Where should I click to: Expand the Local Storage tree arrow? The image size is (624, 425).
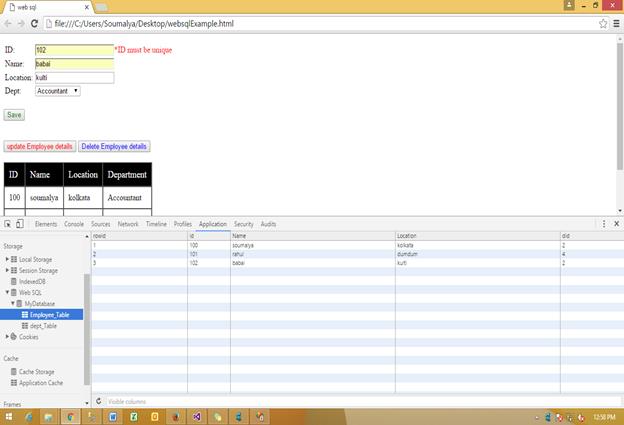[7, 259]
